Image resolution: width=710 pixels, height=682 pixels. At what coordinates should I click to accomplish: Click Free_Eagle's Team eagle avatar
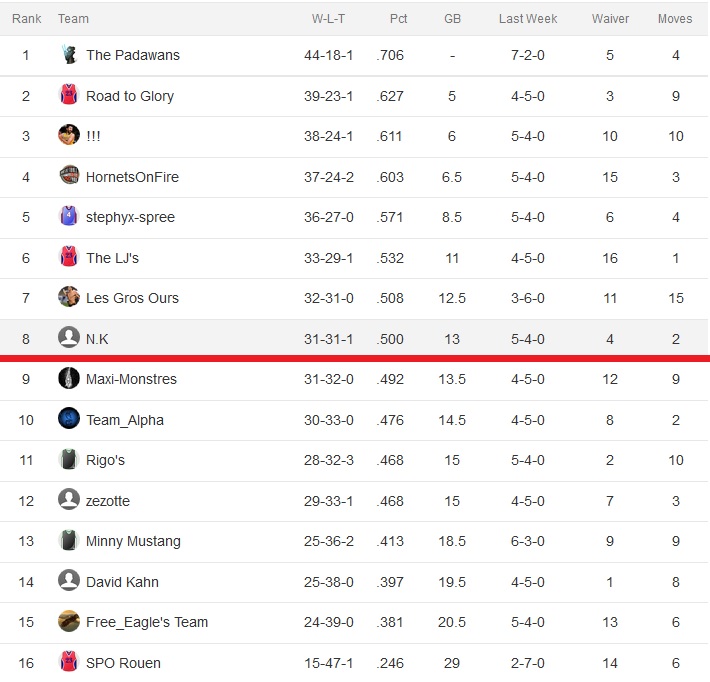69,622
